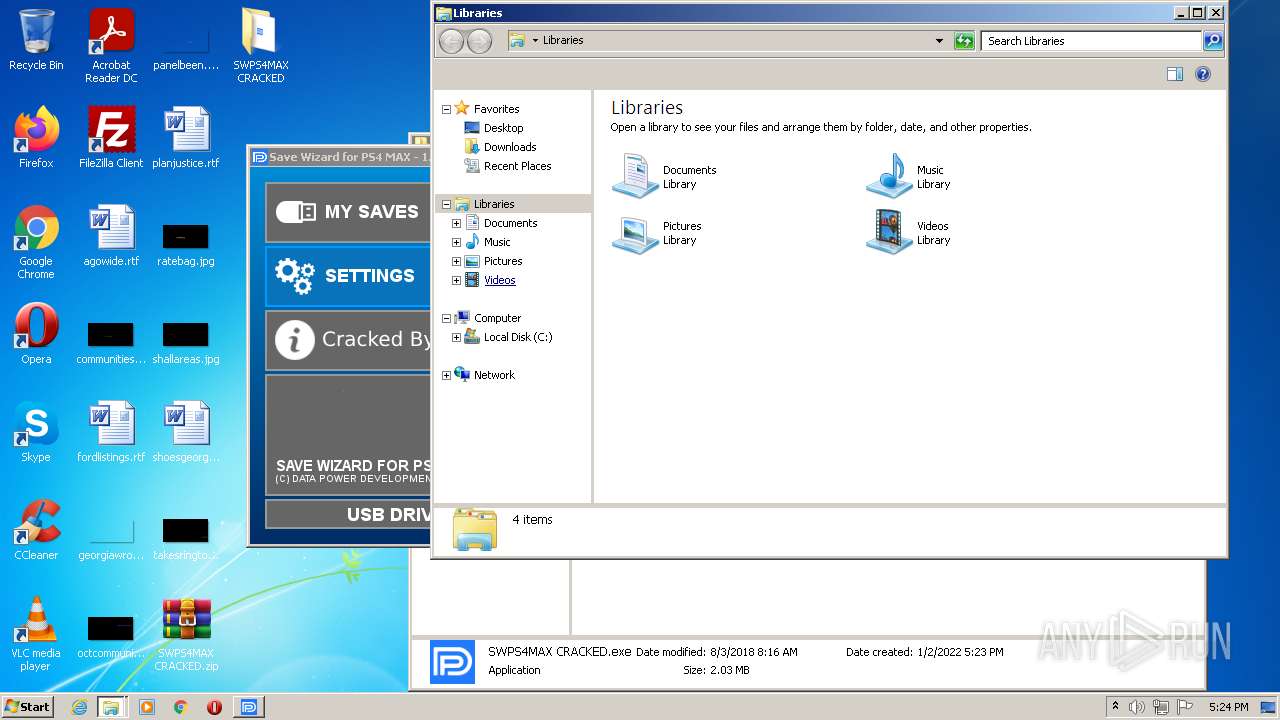Launch Acrobat Reader DC from desktop
This screenshot has width=1280, height=720.
pyautogui.click(x=111, y=46)
